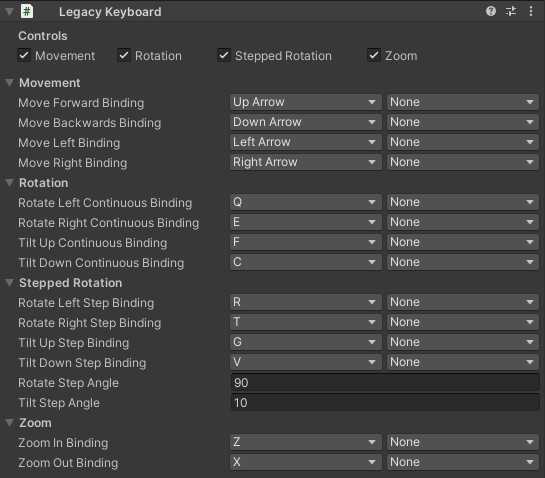
Task: Toggle the Stepped Rotation checkbox
Action: coord(224,55)
